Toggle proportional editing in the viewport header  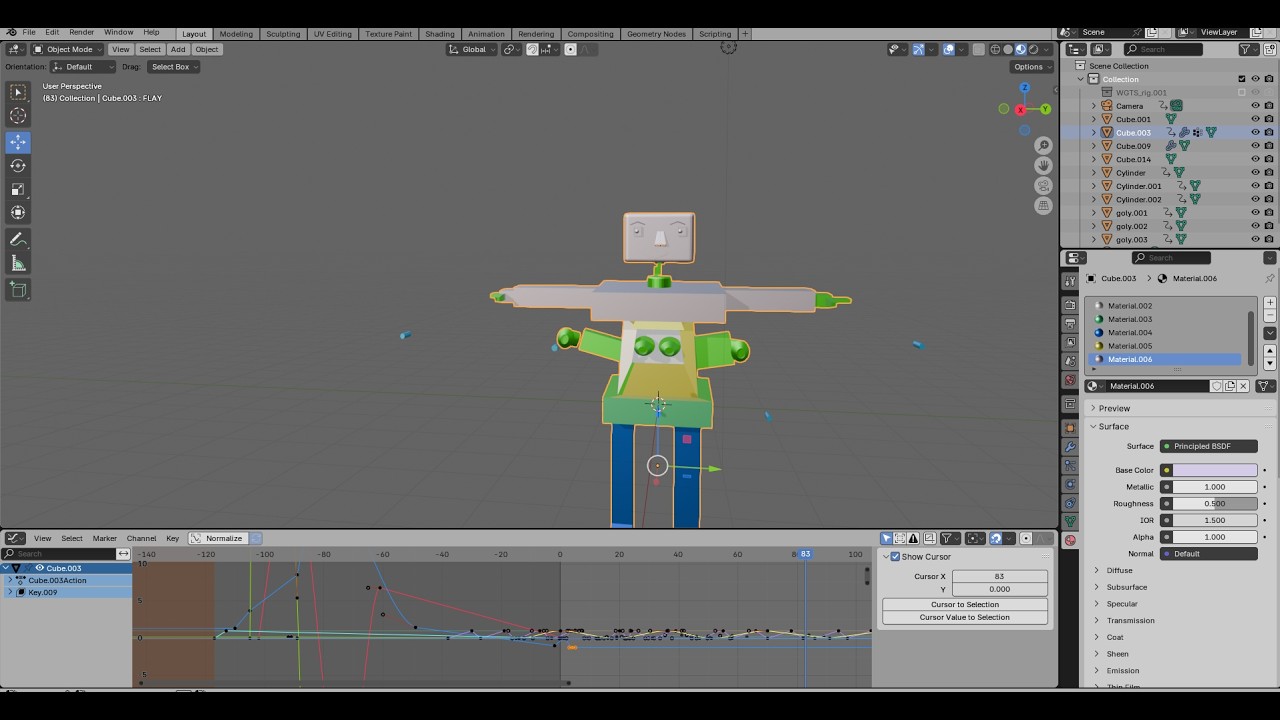571,49
